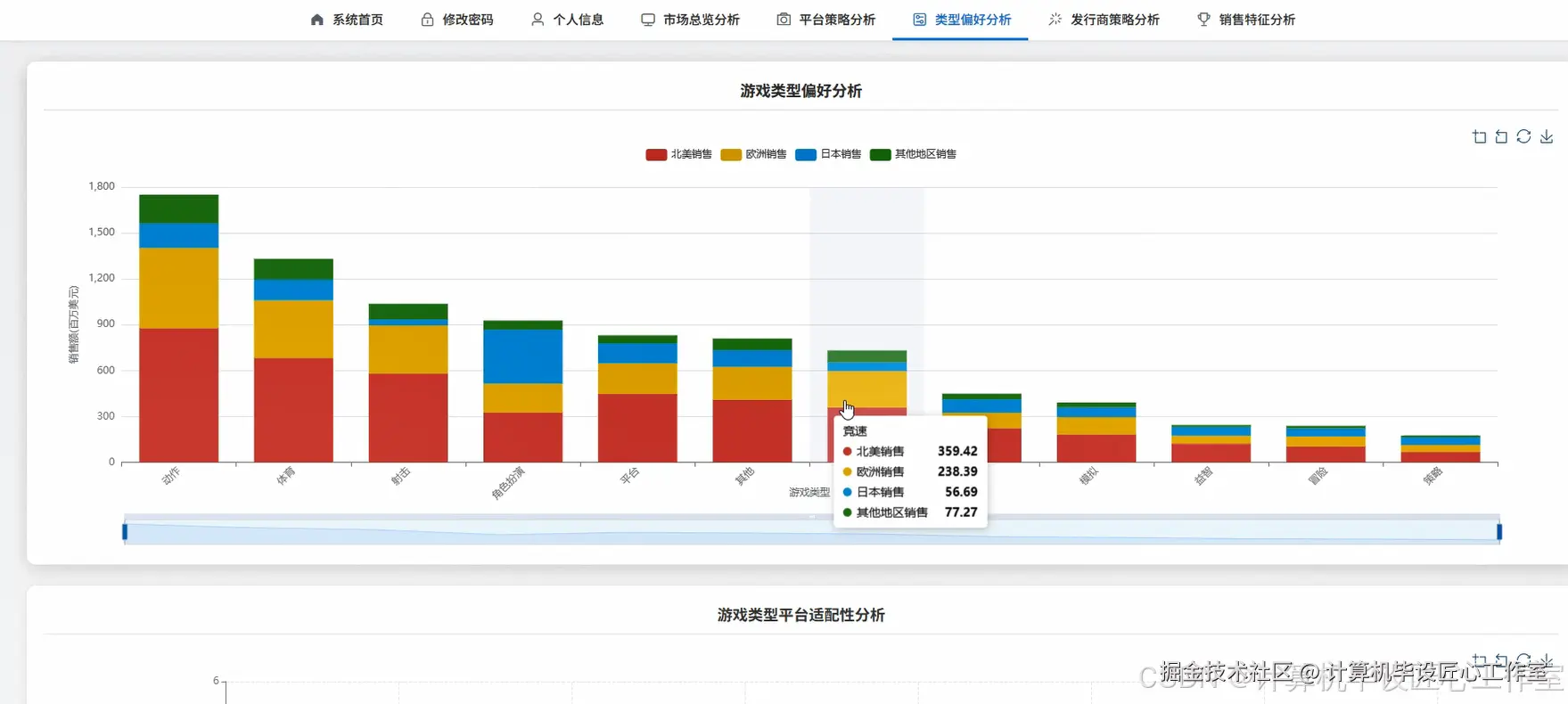Click the 动作 x-axis label
Image resolution: width=1568 pixels, height=704 pixels.
[170, 476]
